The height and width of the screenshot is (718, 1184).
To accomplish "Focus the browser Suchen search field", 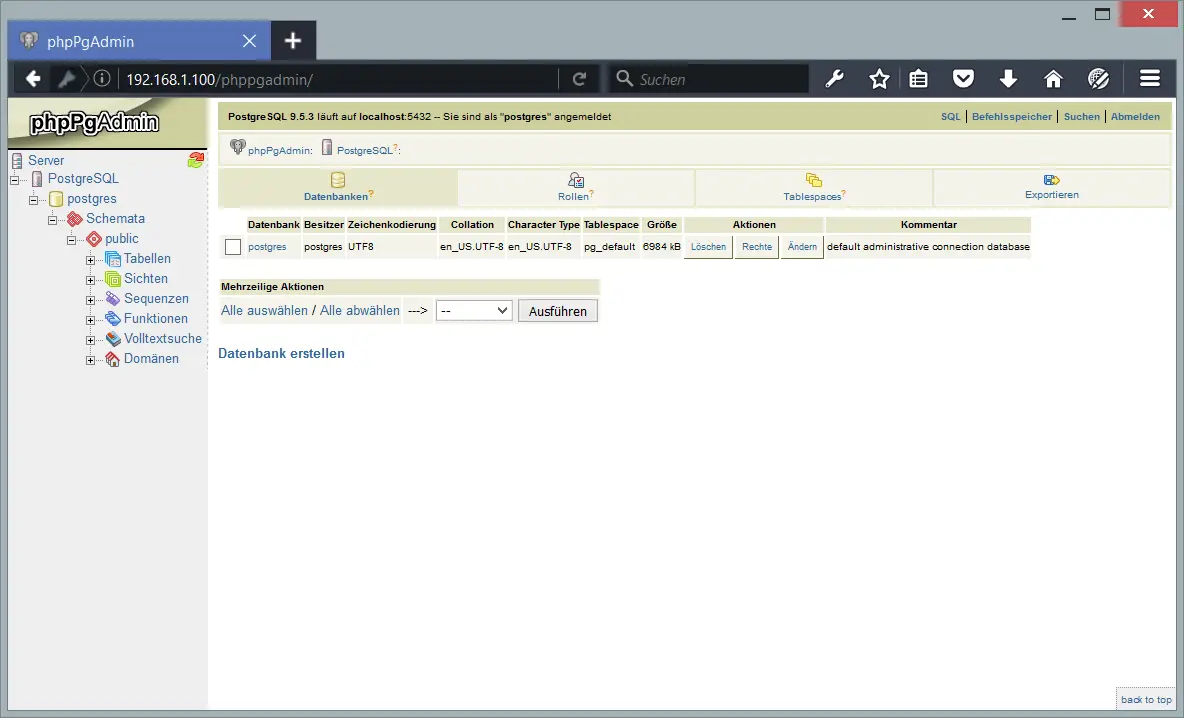I will pos(720,79).
